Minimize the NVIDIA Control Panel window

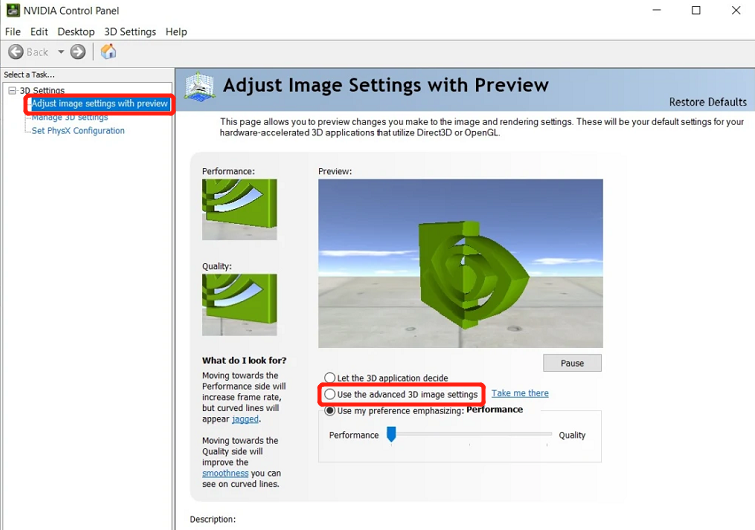click(x=657, y=10)
